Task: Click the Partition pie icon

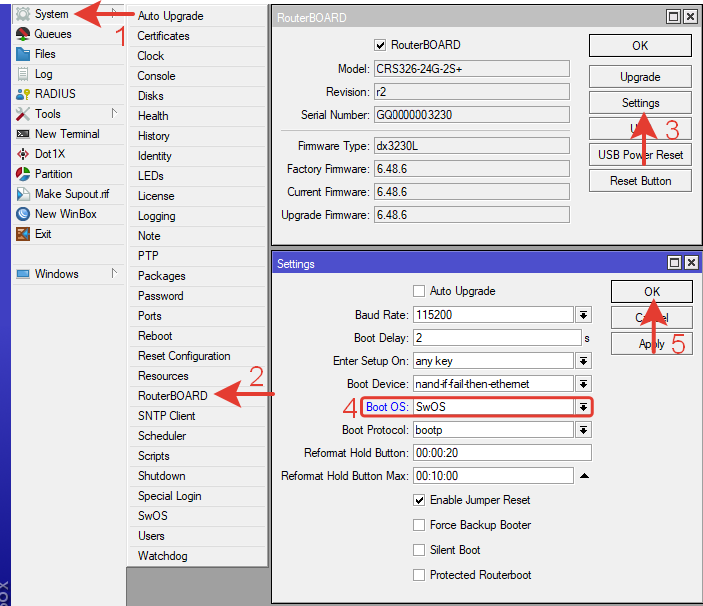Action: 23,174
